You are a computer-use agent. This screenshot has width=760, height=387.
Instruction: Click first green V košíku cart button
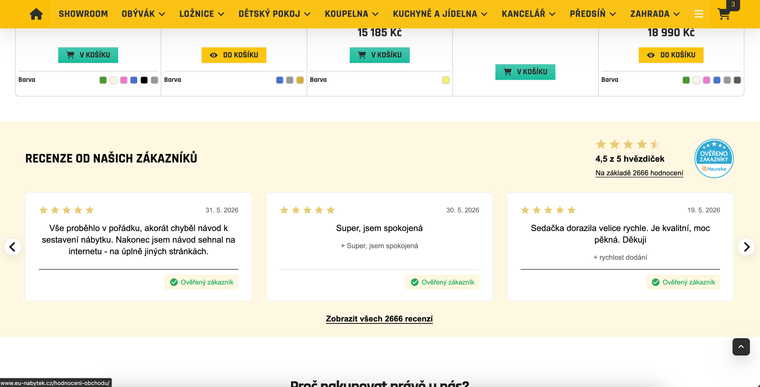click(88, 55)
